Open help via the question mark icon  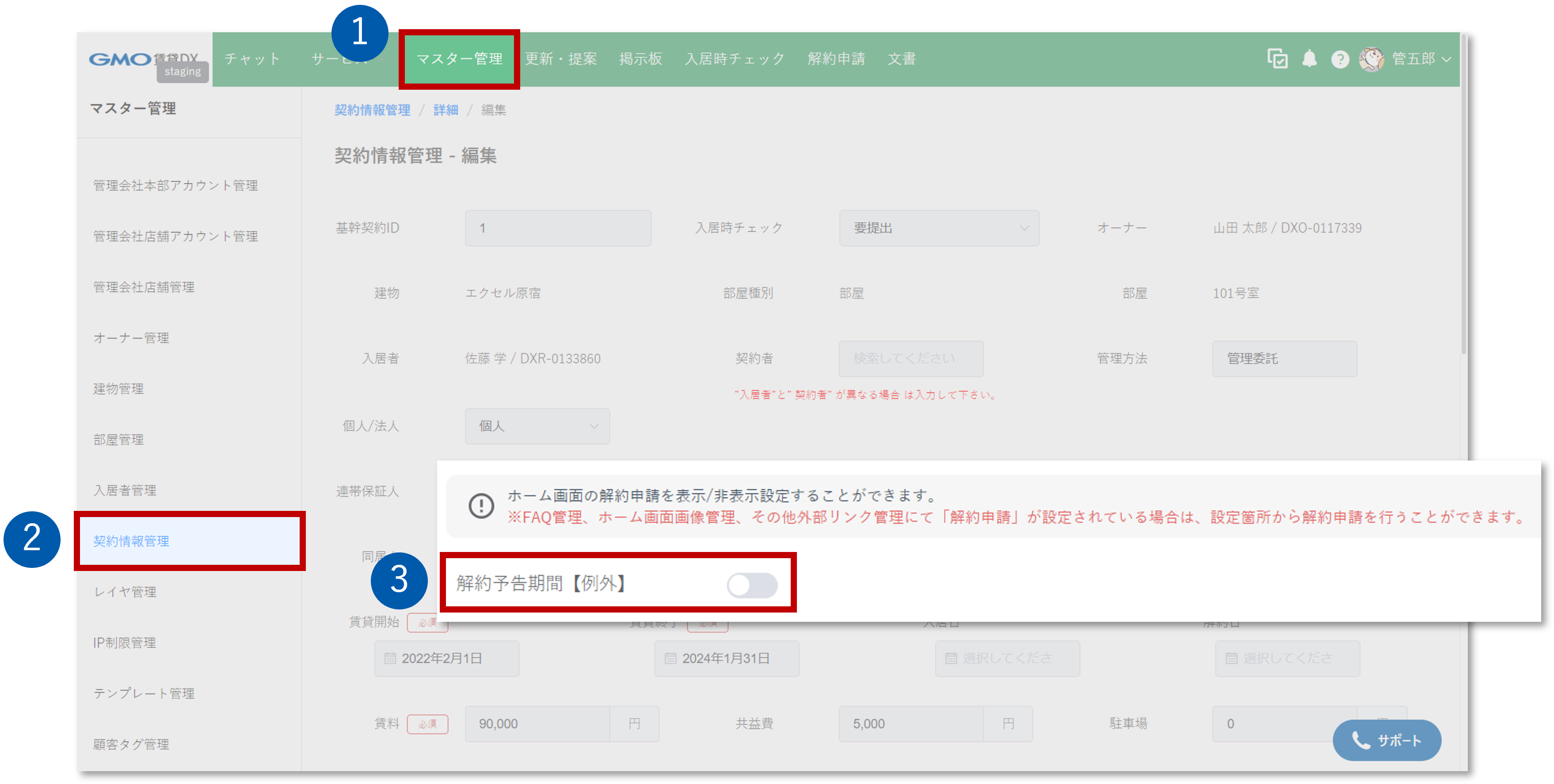(x=1340, y=58)
